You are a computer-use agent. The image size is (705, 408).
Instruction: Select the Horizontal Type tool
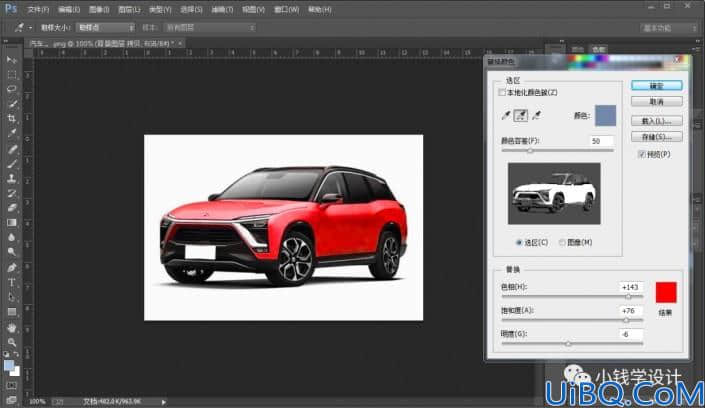point(12,282)
